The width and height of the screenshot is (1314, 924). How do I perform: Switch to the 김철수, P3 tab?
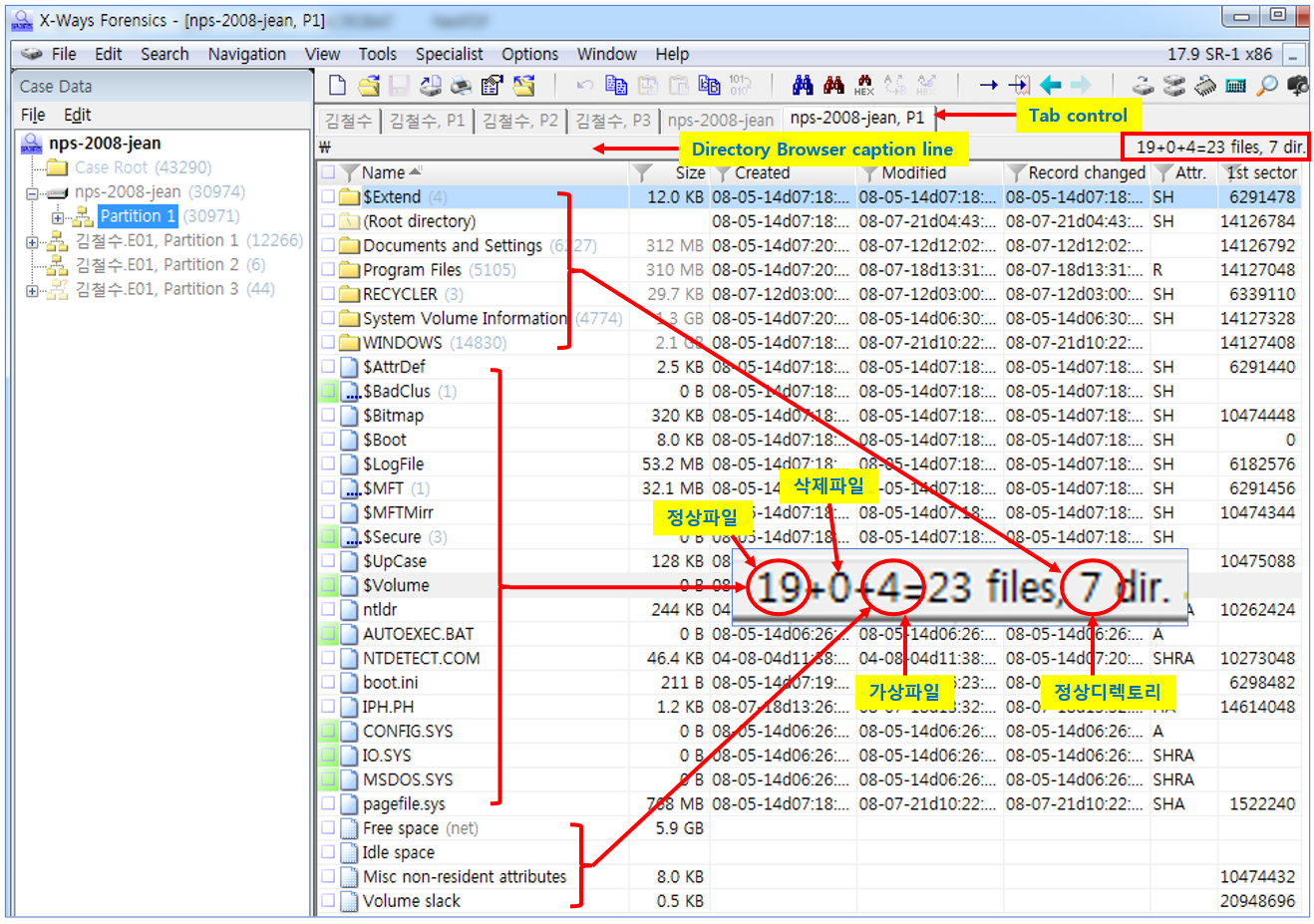612,121
